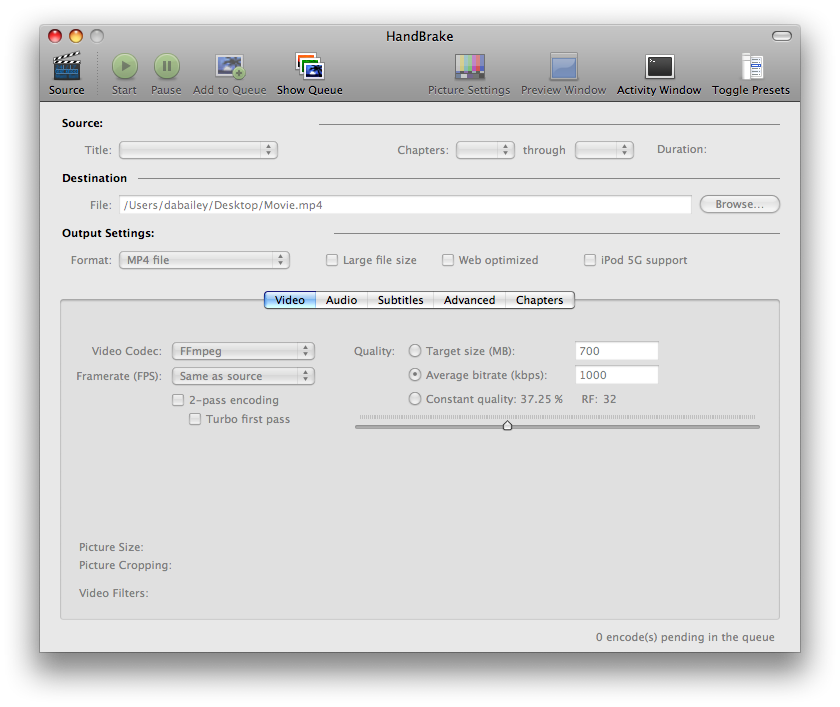
Task: Enable Turbo first pass checkbox
Action: click(195, 419)
